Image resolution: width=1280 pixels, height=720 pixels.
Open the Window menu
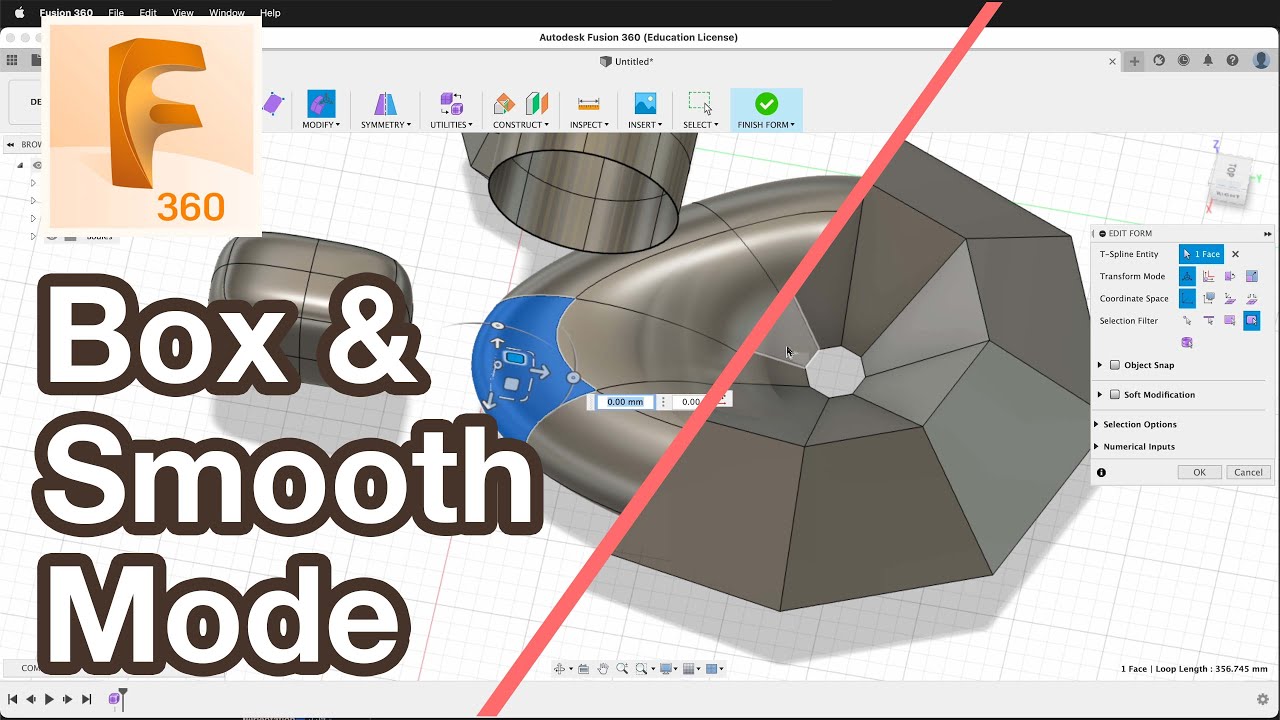point(227,13)
